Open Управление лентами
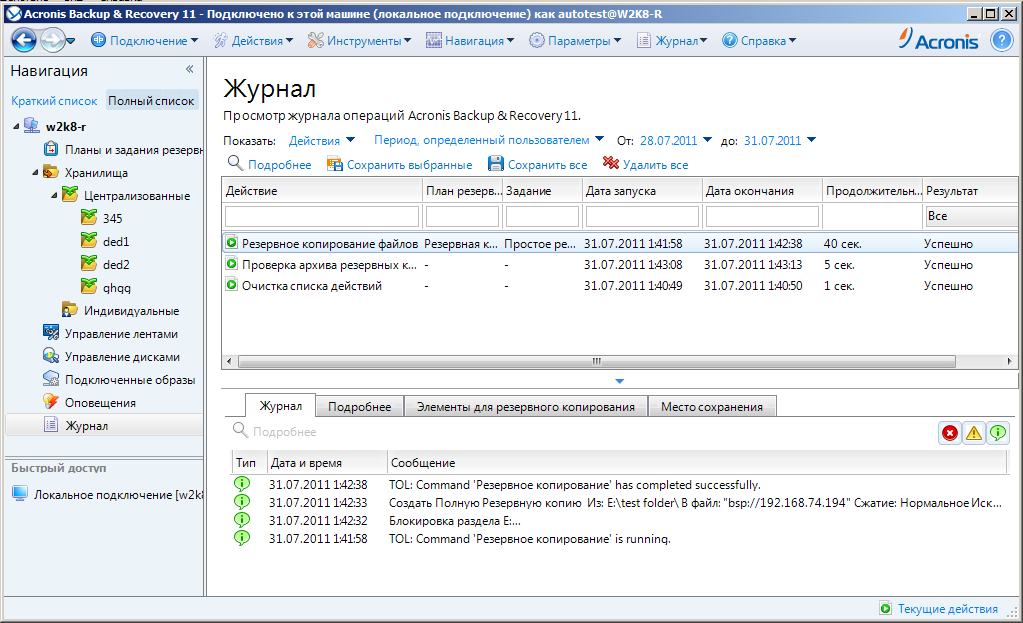The image size is (1023, 623). pyautogui.click(x=111, y=333)
